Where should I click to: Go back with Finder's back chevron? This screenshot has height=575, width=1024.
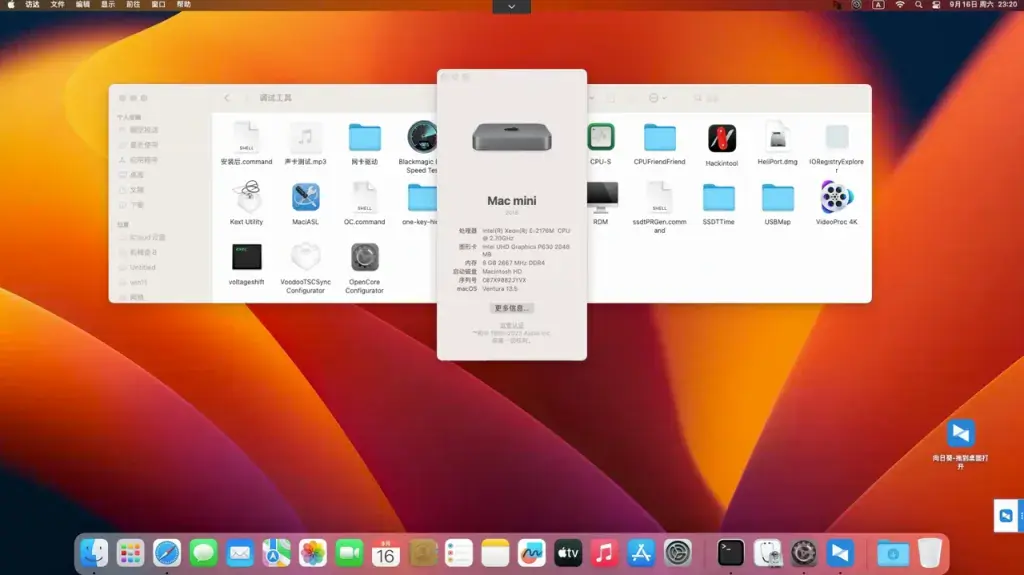click(227, 98)
